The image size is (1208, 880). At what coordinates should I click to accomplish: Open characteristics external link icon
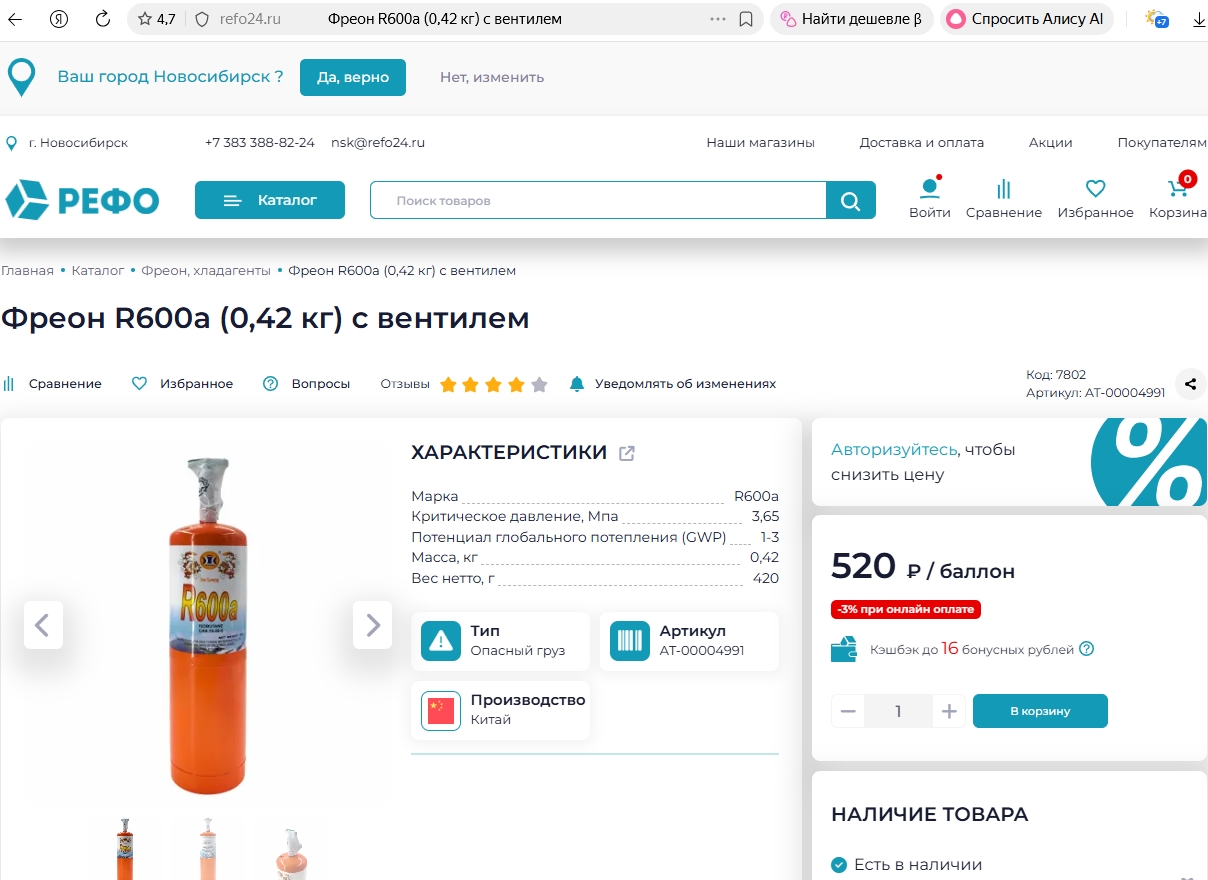[x=627, y=453]
